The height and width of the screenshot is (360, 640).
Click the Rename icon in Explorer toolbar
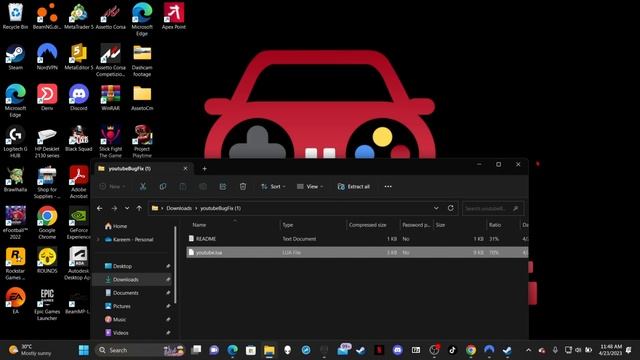[x=203, y=187]
